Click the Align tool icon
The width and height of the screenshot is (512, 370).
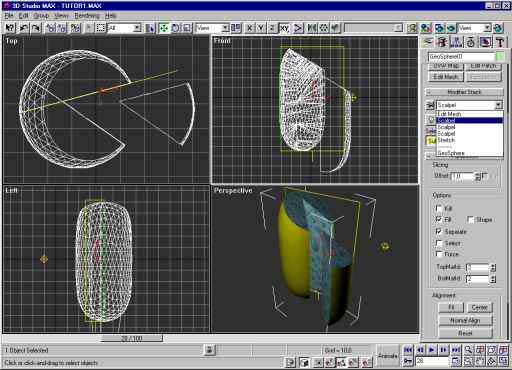pos(335,28)
